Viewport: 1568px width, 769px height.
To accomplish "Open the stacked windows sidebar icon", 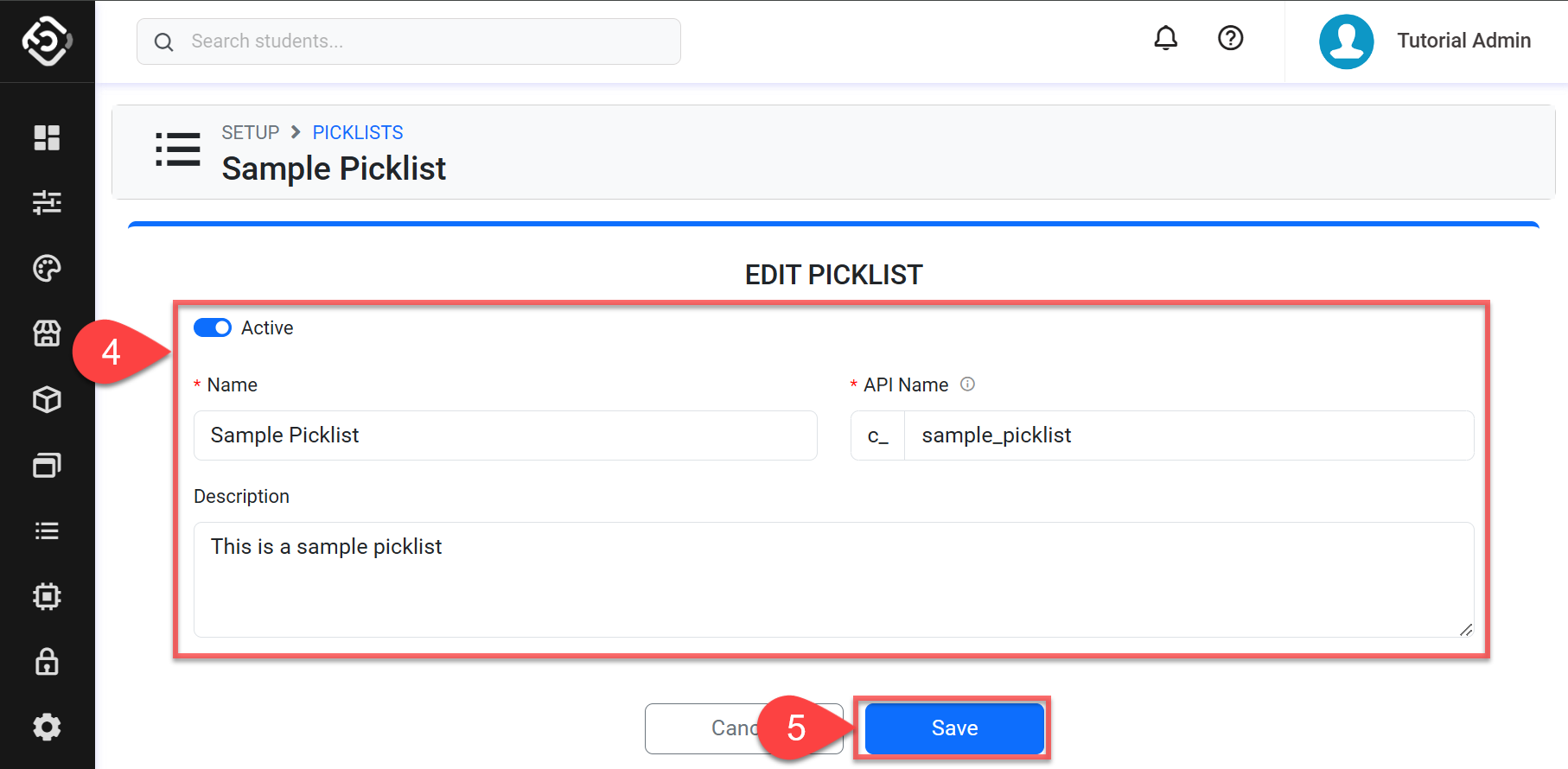I will (x=47, y=465).
